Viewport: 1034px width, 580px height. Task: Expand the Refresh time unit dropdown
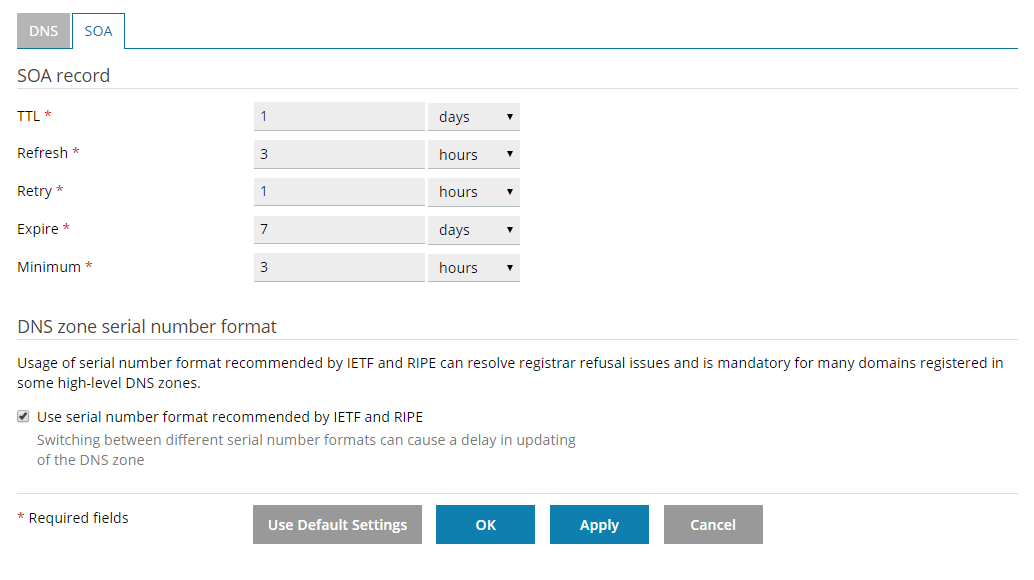pyautogui.click(x=474, y=155)
